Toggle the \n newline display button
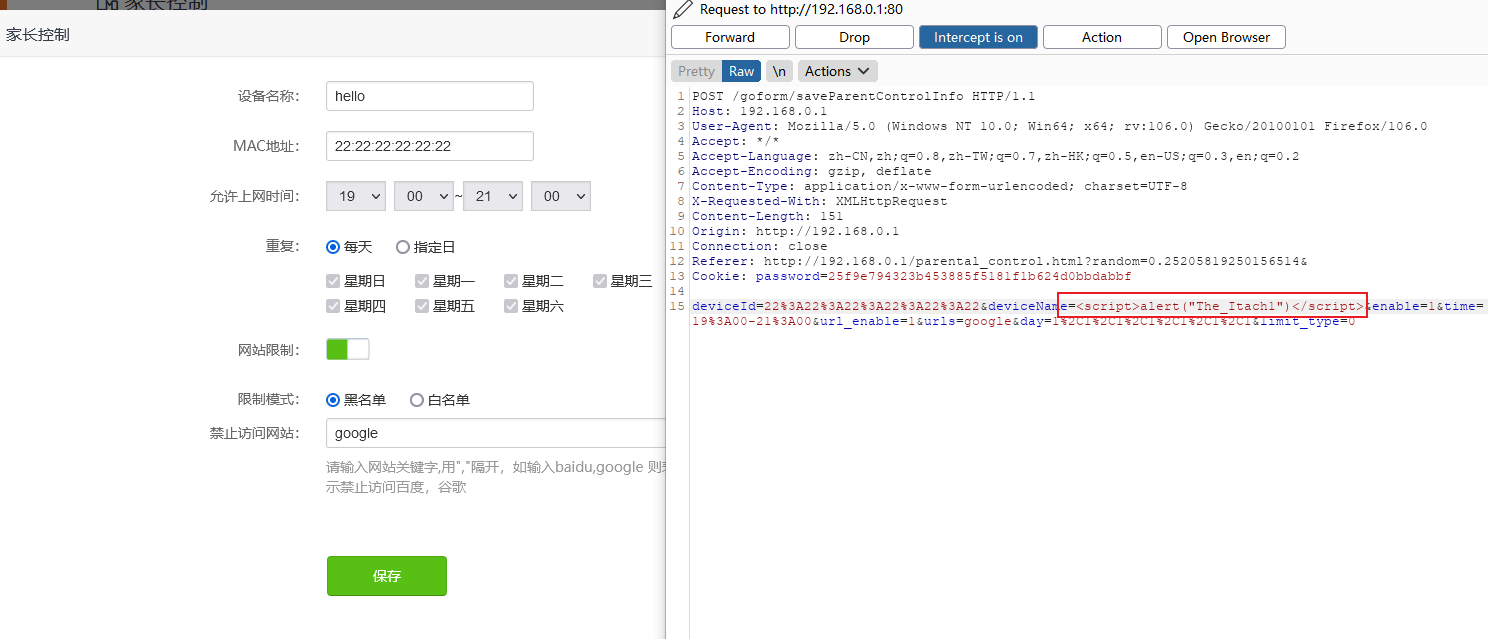Image resolution: width=1488 pixels, height=639 pixels. (779, 71)
